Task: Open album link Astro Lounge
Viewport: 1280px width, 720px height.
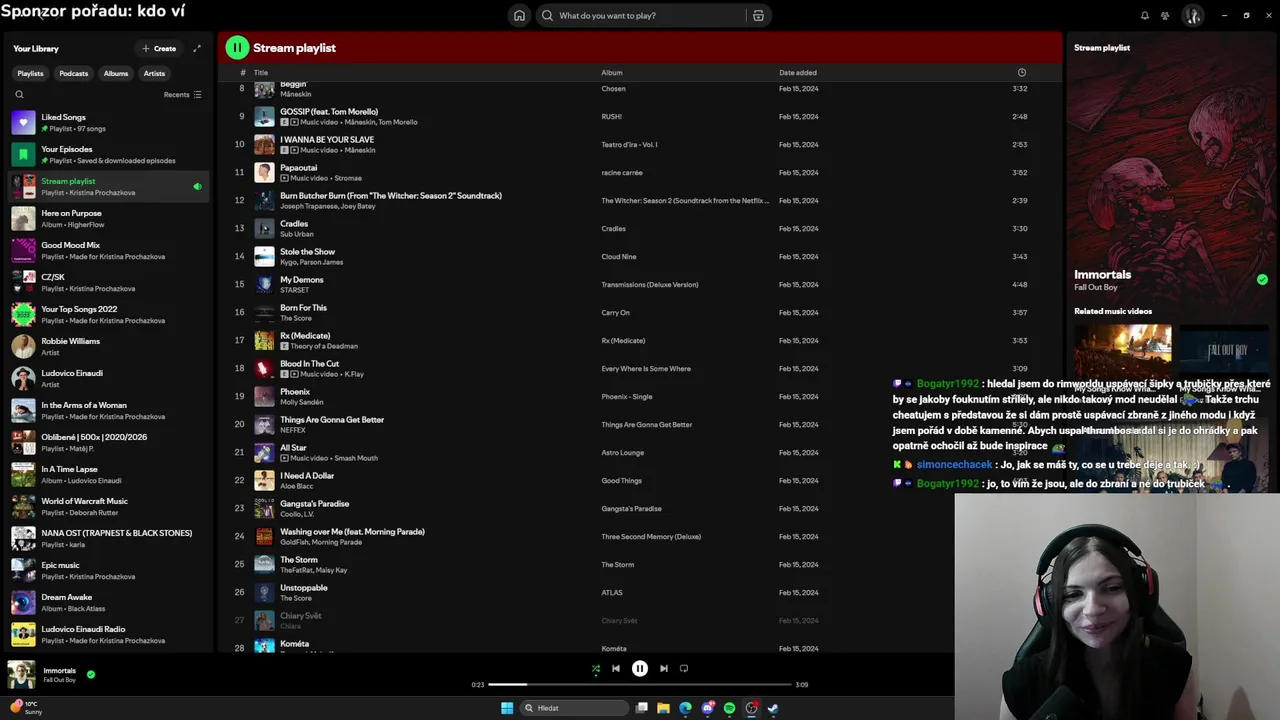Action: coord(623,452)
